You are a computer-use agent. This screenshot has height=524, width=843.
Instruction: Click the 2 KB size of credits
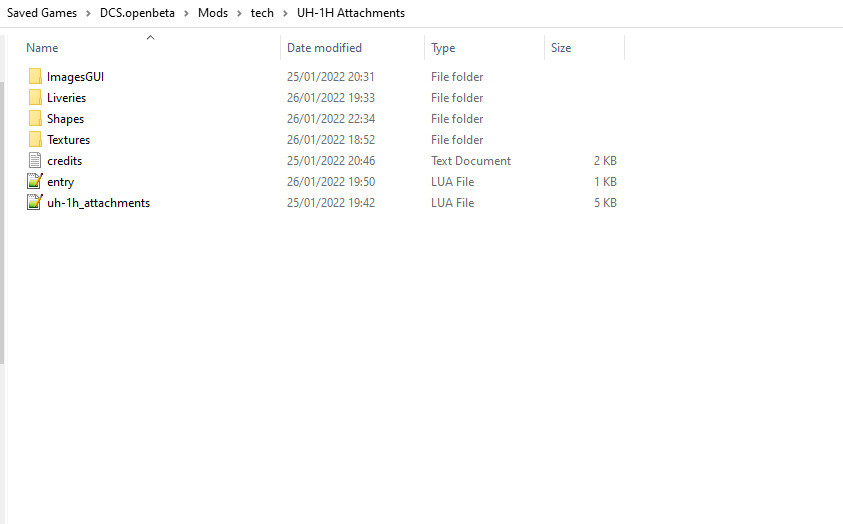coord(605,161)
